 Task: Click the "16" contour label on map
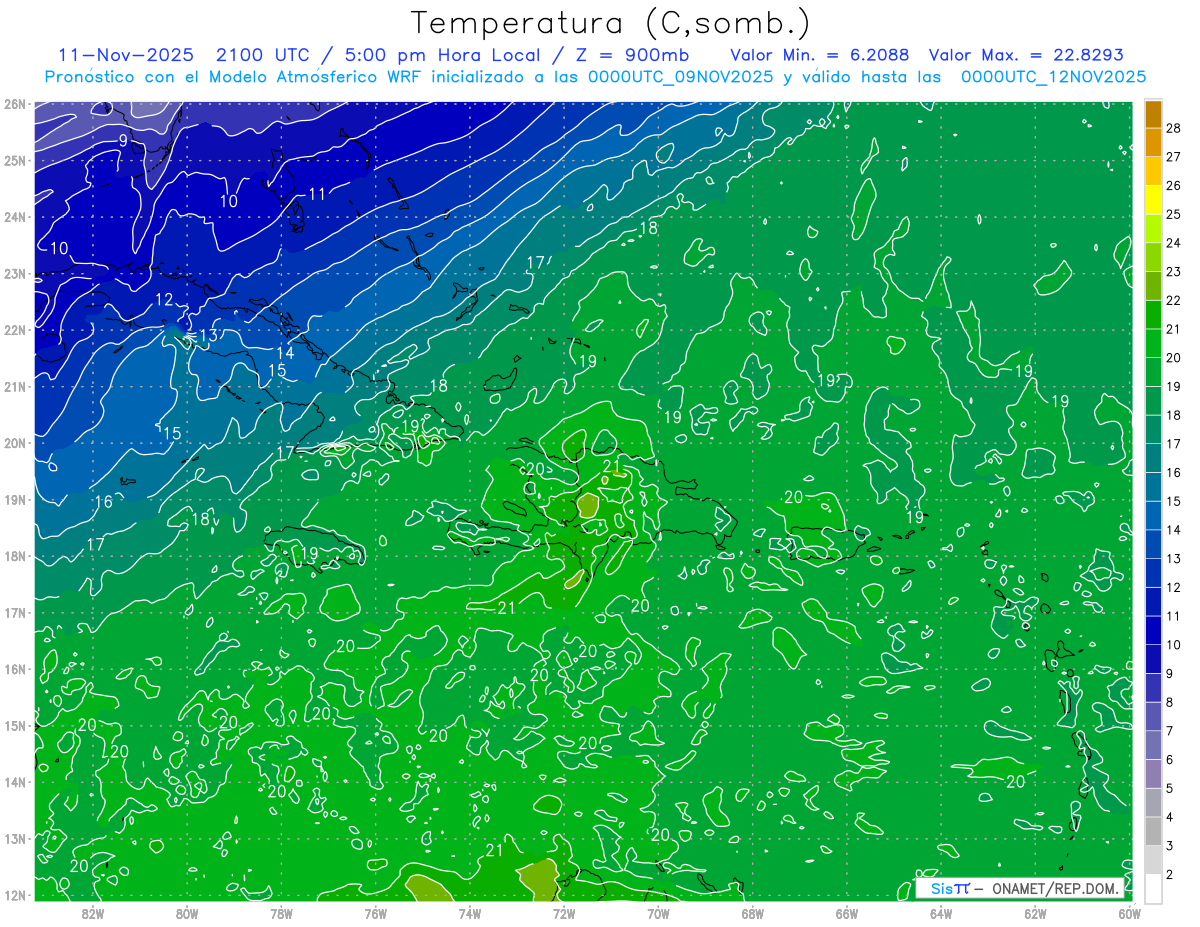click(x=103, y=502)
